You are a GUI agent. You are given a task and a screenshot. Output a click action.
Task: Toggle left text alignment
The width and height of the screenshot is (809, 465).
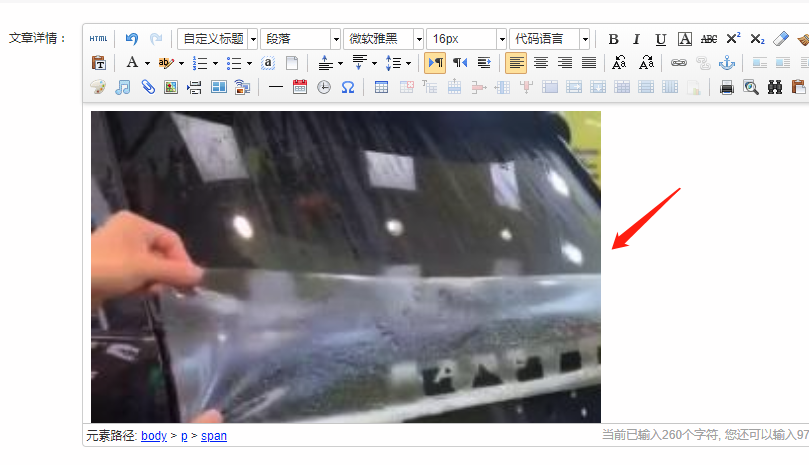tap(516, 63)
